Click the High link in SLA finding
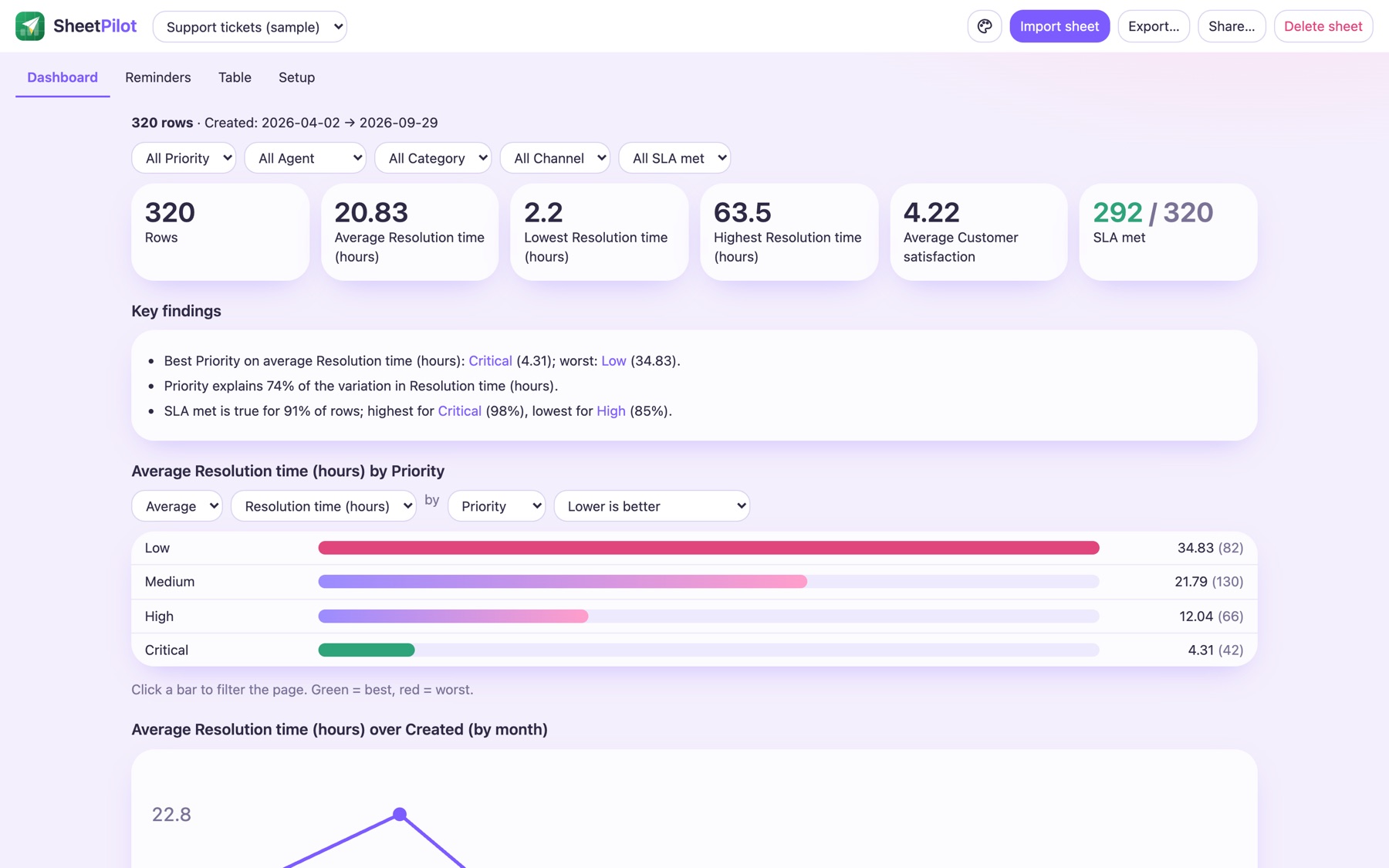Image resolution: width=1389 pixels, height=868 pixels. 610,411
